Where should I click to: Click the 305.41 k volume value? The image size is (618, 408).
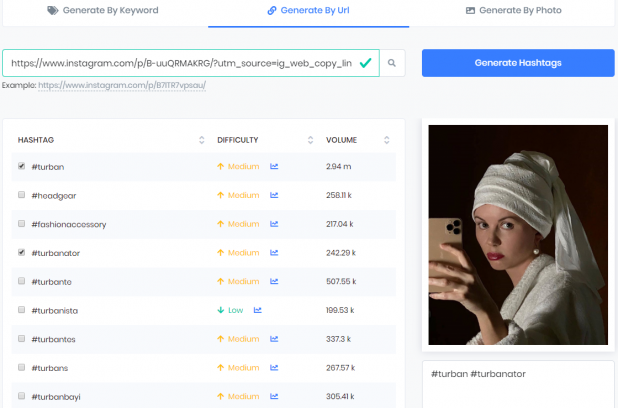(340, 397)
